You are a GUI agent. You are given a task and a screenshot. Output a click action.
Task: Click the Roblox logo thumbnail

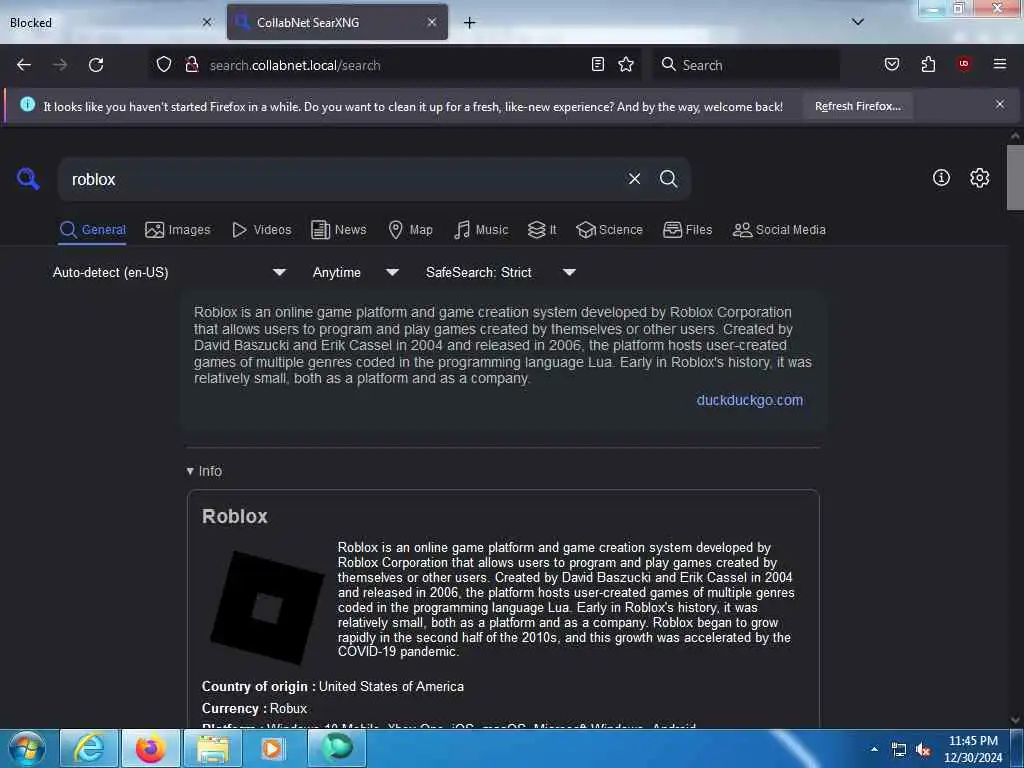pyautogui.click(x=266, y=608)
